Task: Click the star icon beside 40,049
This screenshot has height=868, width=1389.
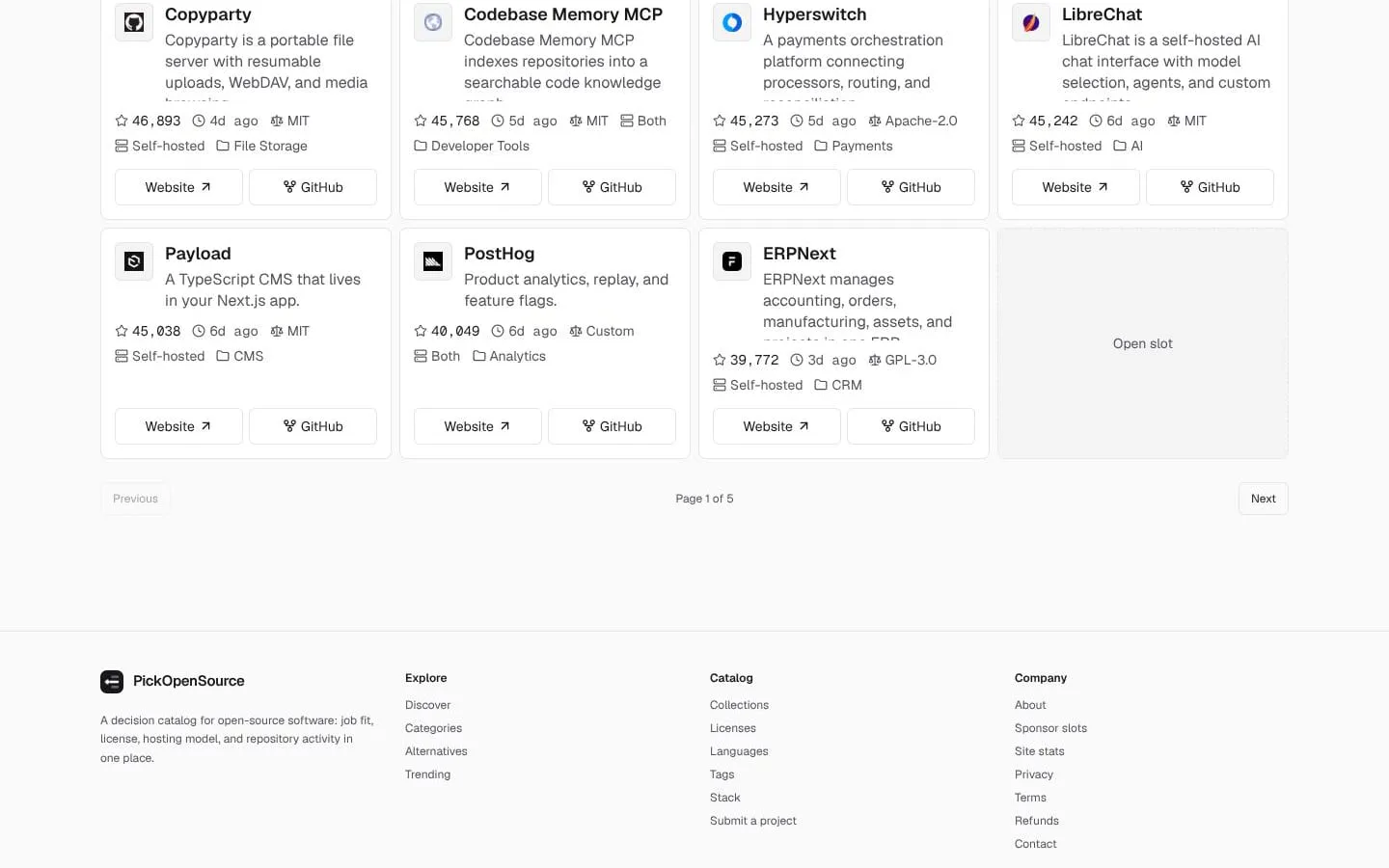Action: [x=421, y=331]
